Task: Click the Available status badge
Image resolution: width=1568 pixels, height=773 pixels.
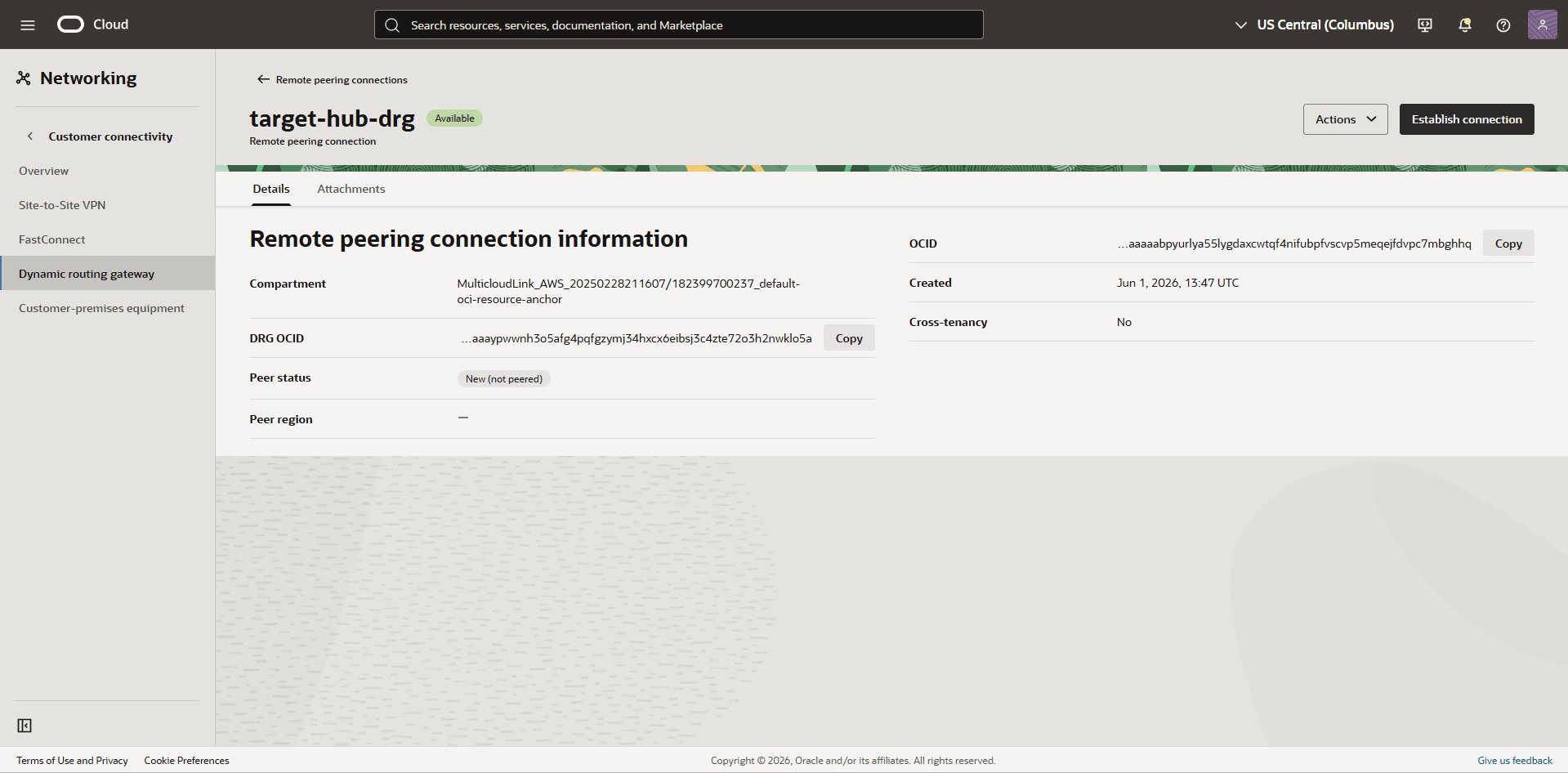Action: pyautogui.click(x=455, y=118)
